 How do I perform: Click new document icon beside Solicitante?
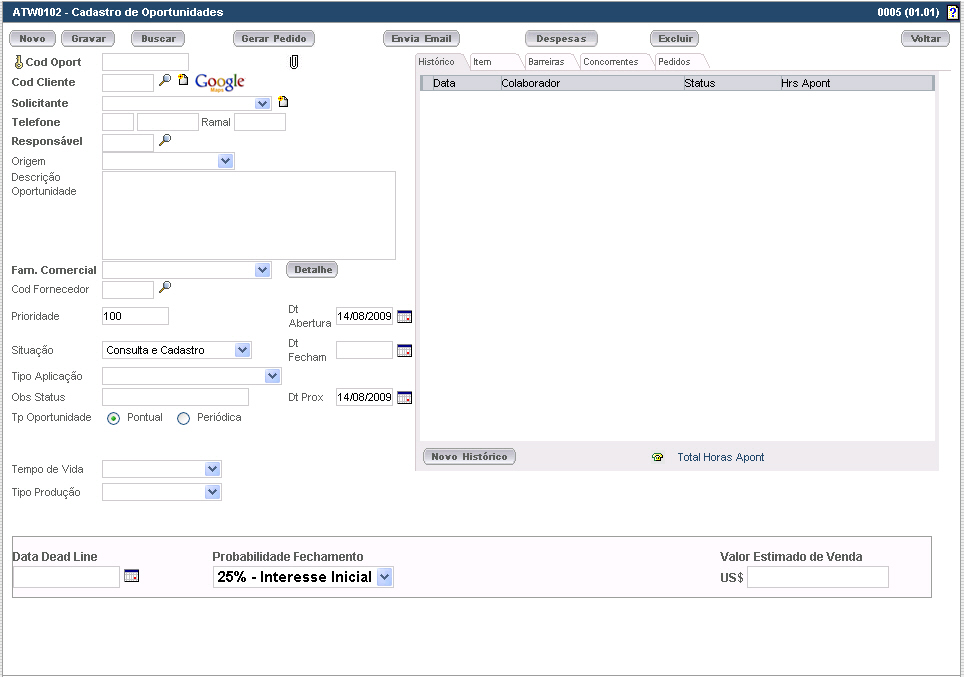tap(283, 102)
